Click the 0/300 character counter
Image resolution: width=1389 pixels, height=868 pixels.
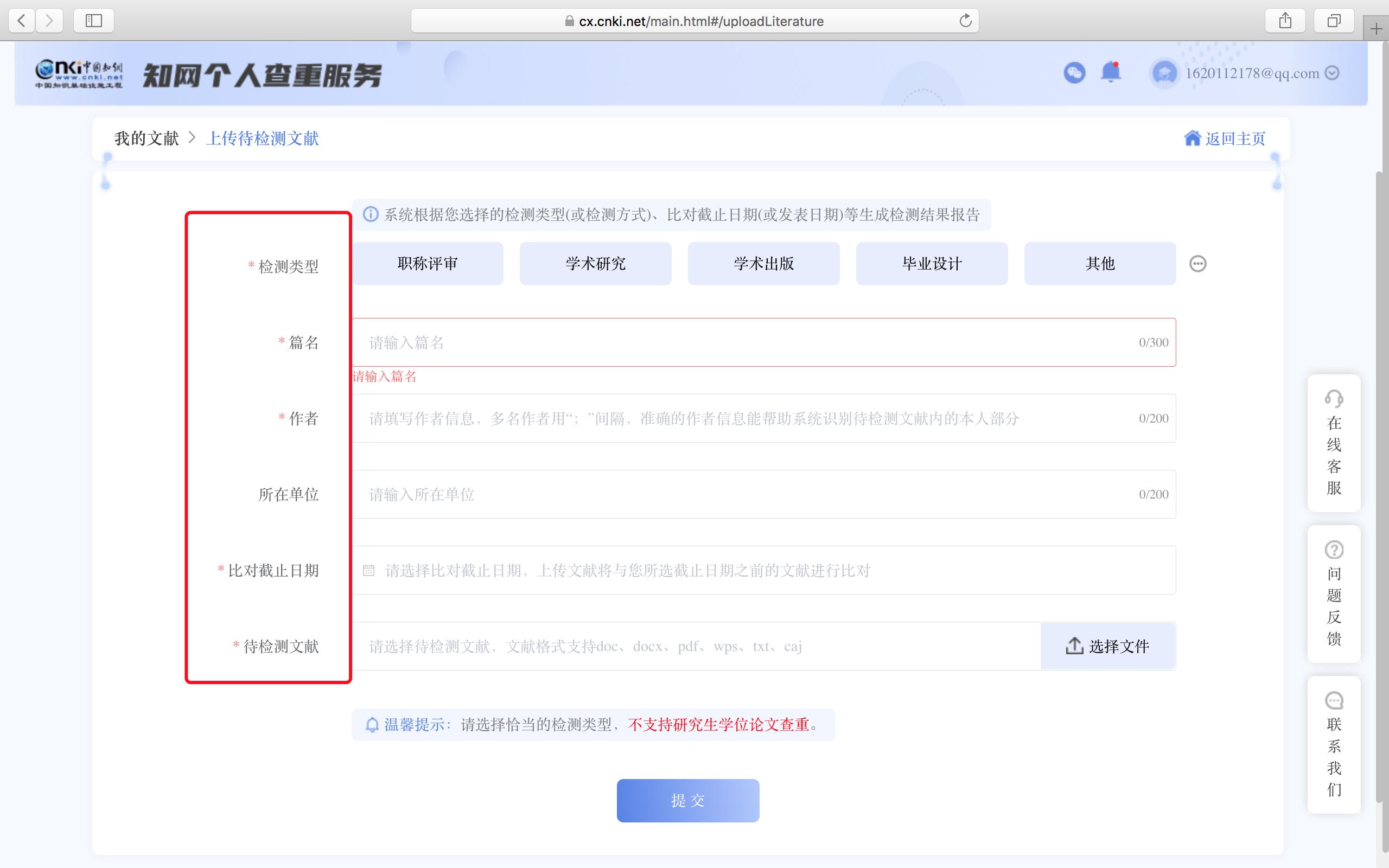tap(1154, 342)
